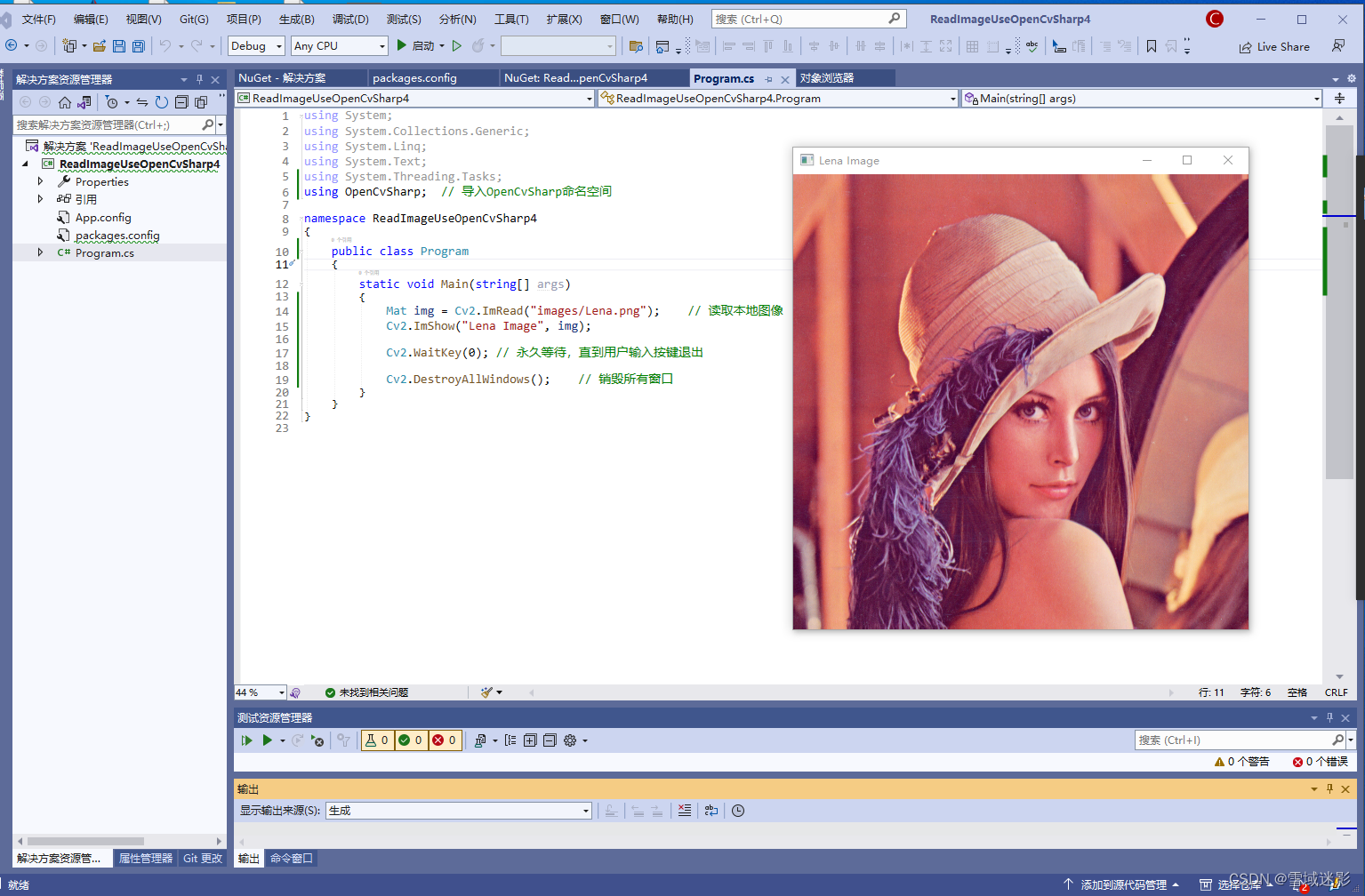
Task: Toggle the failed tests filter button
Action: pyautogui.click(x=445, y=740)
